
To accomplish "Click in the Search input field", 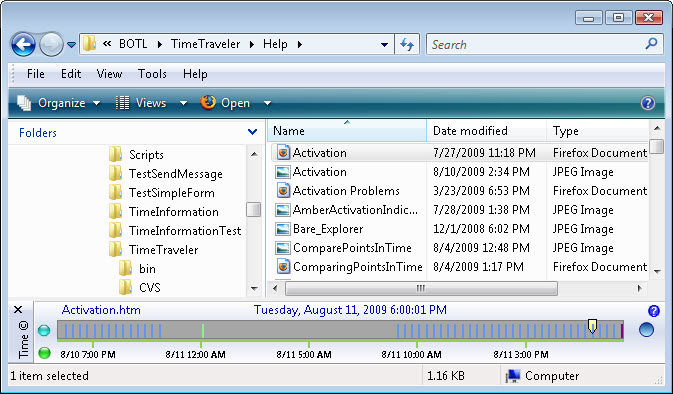I will tap(537, 45).
